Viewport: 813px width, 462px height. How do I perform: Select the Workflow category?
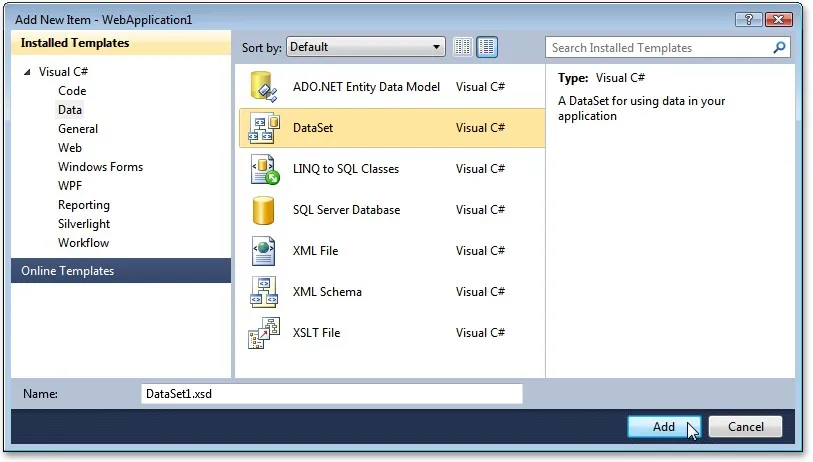click(x=83, y=243)
